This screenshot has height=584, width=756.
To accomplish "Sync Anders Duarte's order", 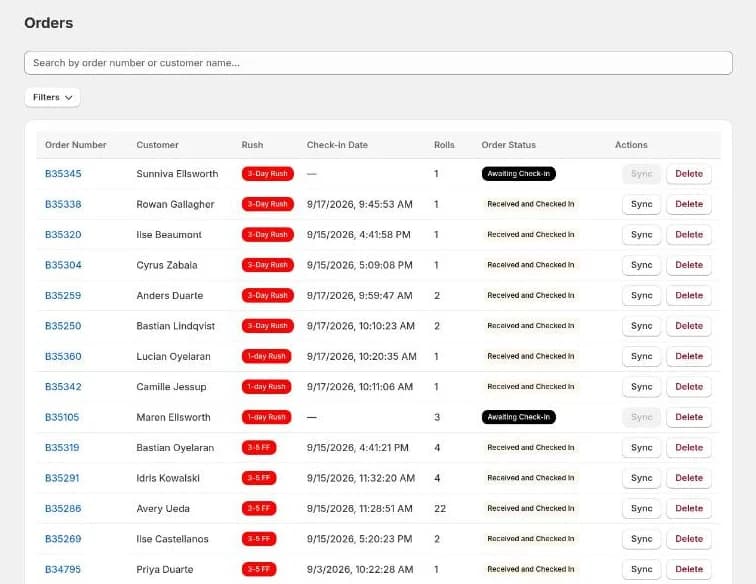I will pos(642,295).
